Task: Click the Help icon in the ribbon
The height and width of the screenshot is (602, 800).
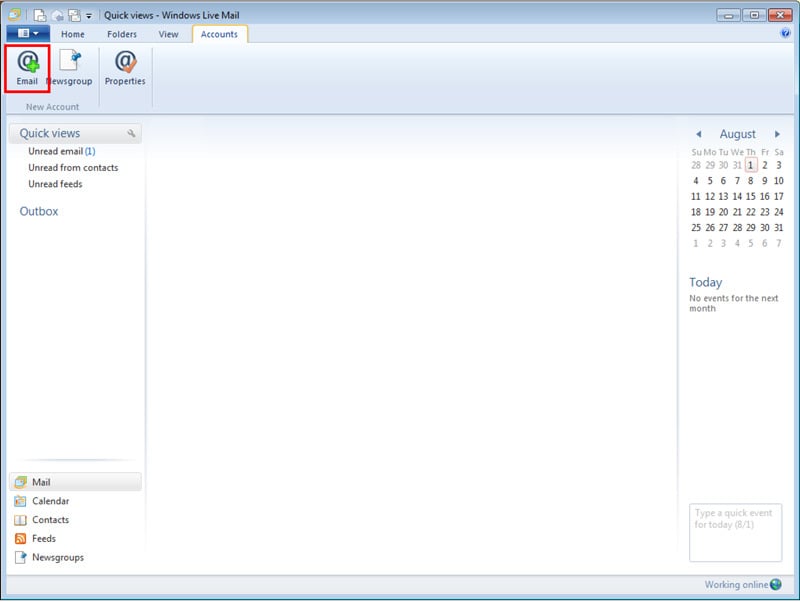Action: tap(785, 33)
